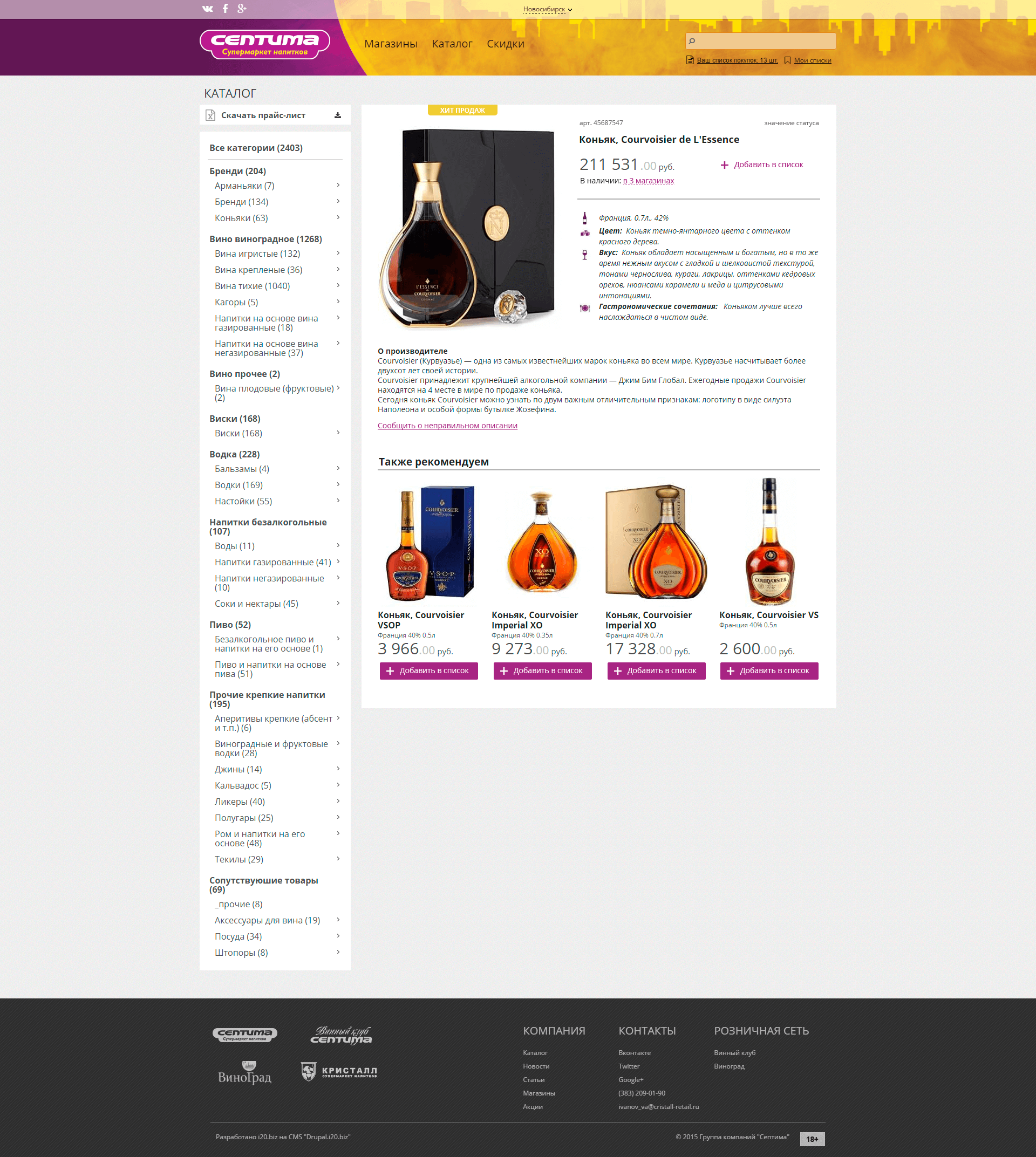The image size is (1036, 1157).
Task: Open the Google Plus icon in the top bar
Action: tap(242, 8)
